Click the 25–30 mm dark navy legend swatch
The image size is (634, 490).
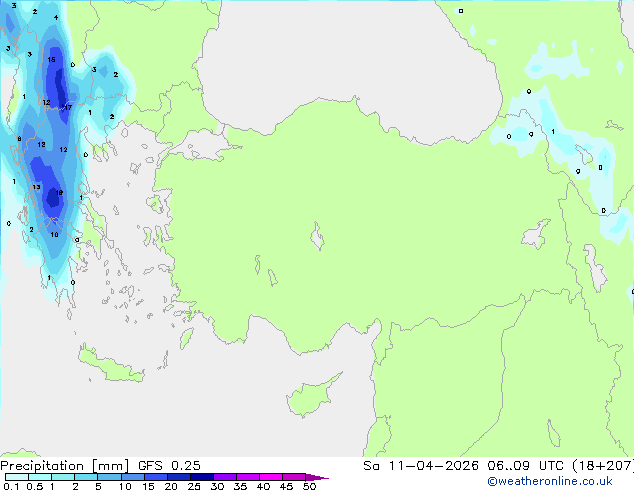point(202,477)
